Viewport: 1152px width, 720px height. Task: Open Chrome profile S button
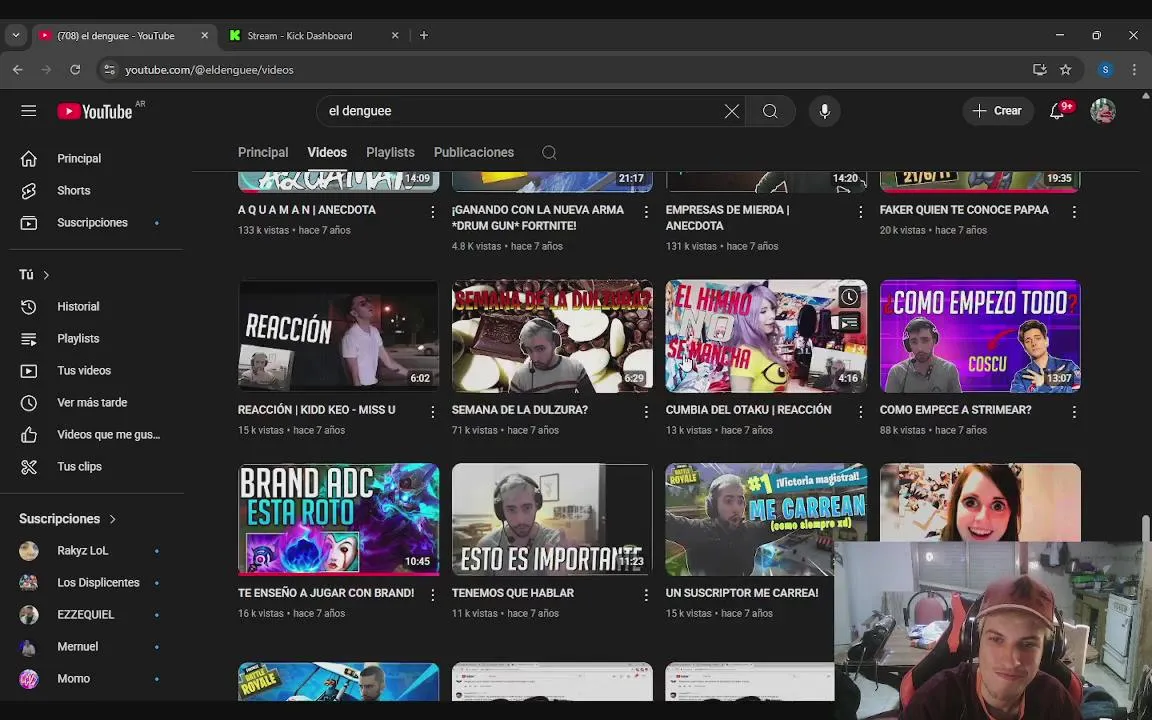1105,70
